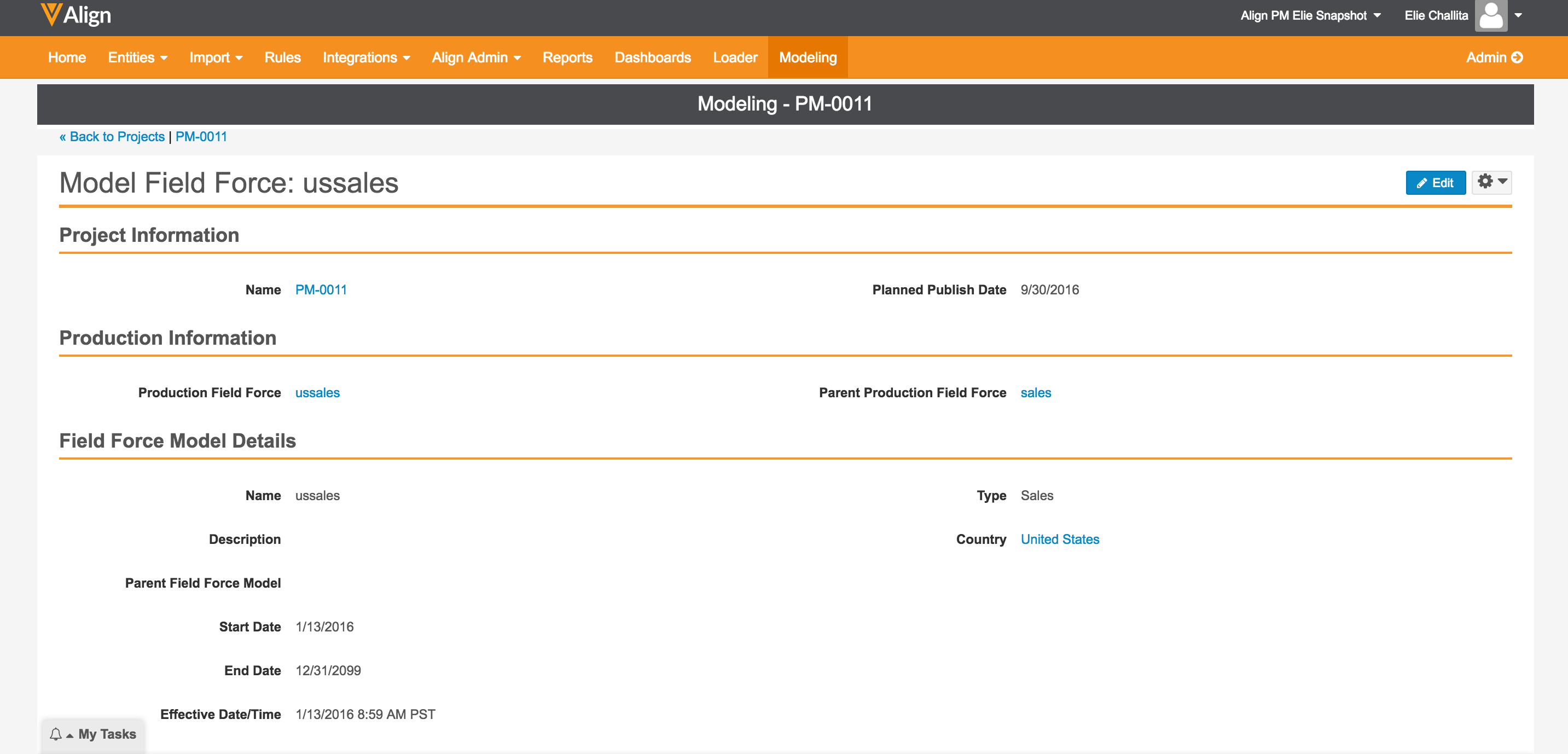
Task: Click the Production Information section heading
Action: click(x=167, y=338)
